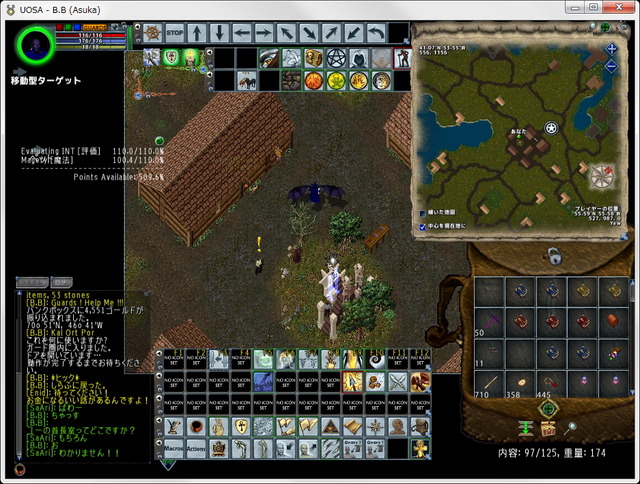The width and height of the screenshot is (640, 484).
Task: Cast the orange fireball spell icon
Action: tap(314, 80)
